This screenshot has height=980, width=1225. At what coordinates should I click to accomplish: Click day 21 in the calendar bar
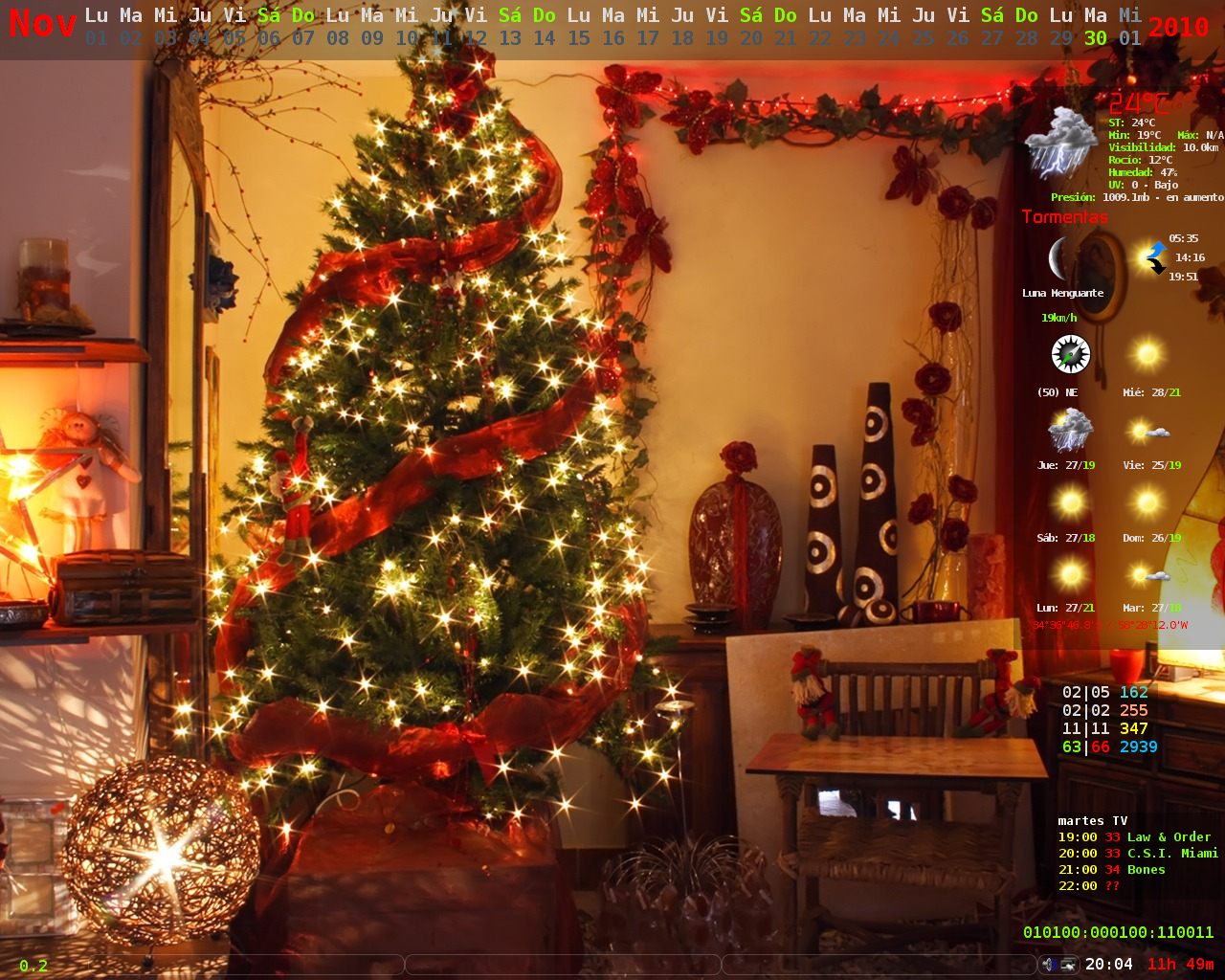click(x=786, y=38)
